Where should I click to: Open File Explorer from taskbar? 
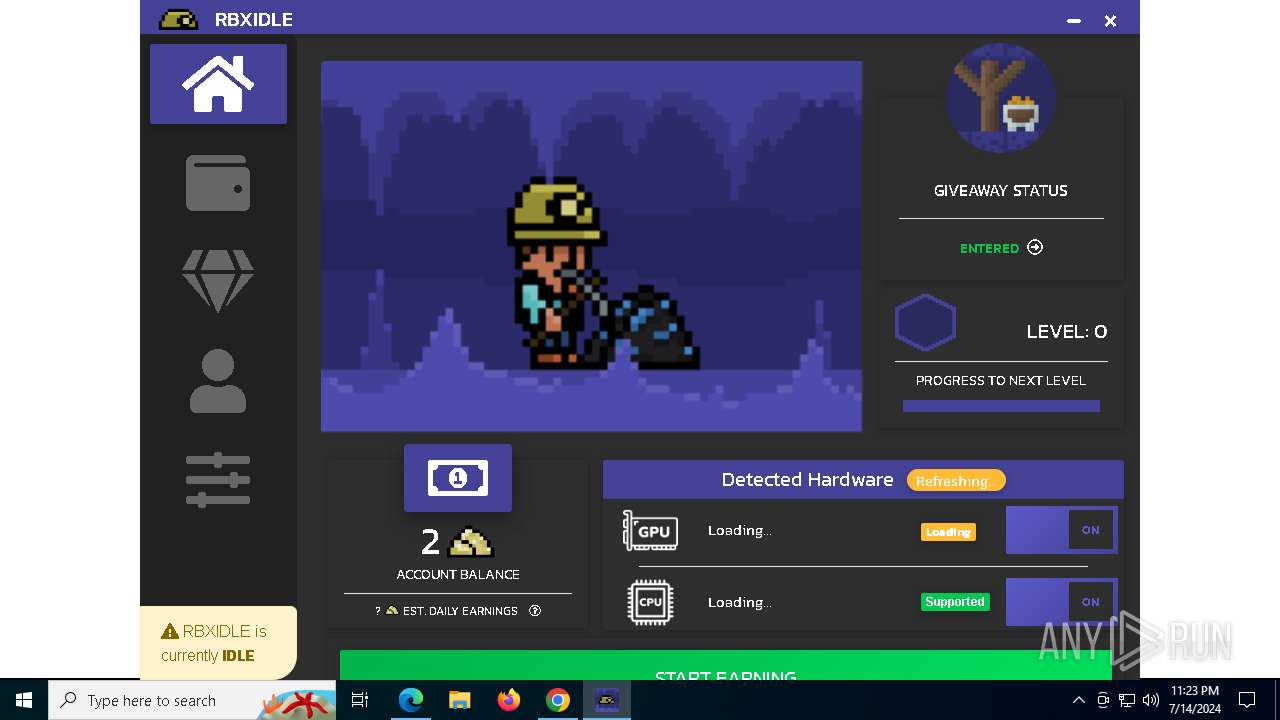459,700
